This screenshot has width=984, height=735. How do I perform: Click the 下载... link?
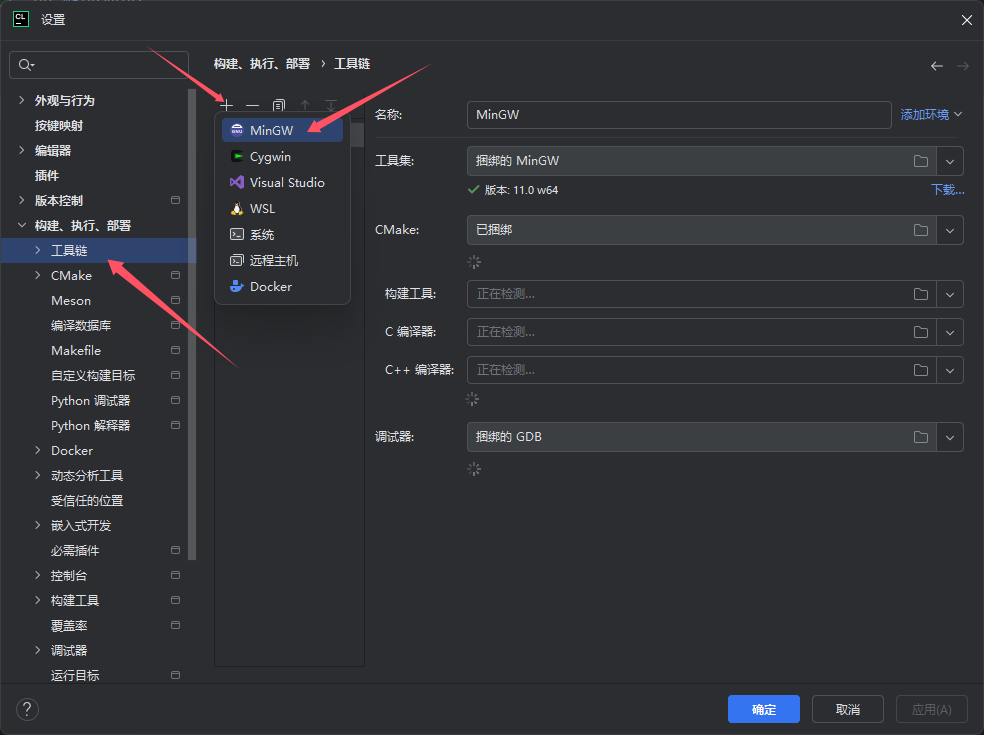(x=948, y=190)
